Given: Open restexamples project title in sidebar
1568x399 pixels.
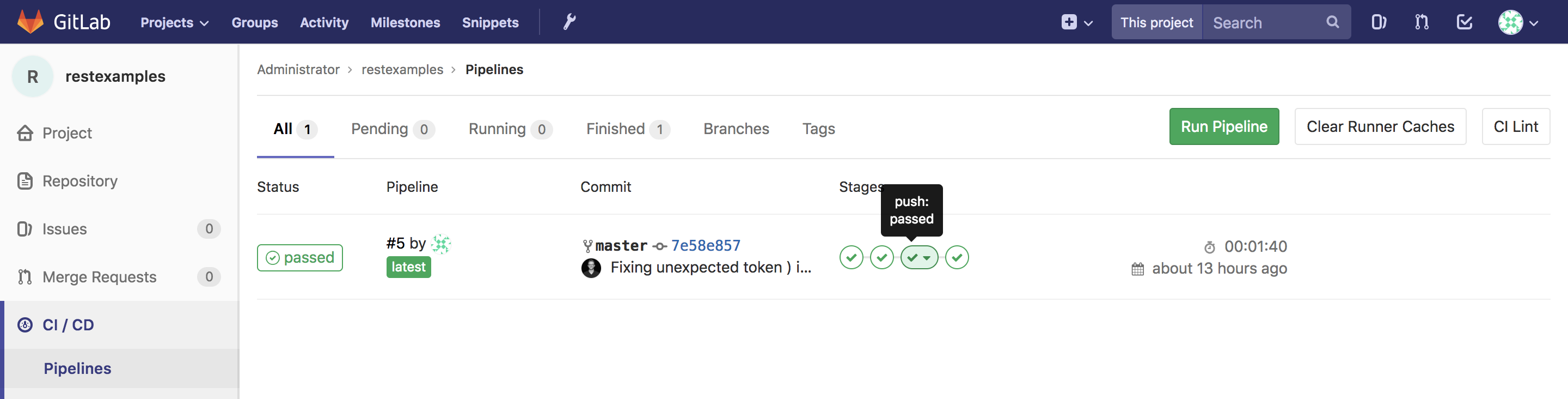Looking at the screenshot, I should click(115, 76).
